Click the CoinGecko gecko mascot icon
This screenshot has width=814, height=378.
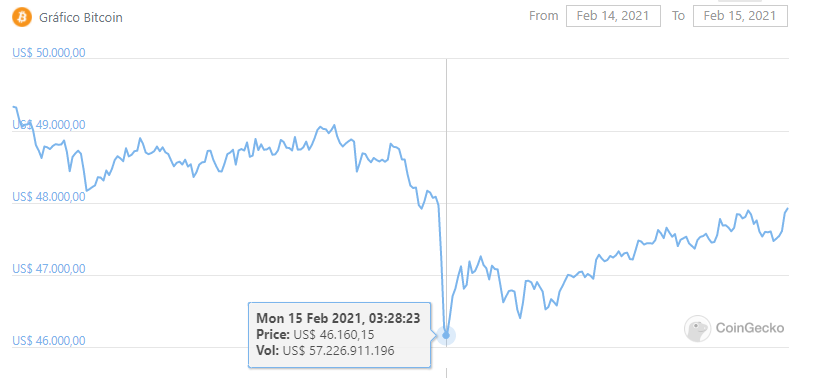pyautogui.click(x=697, y=328)
